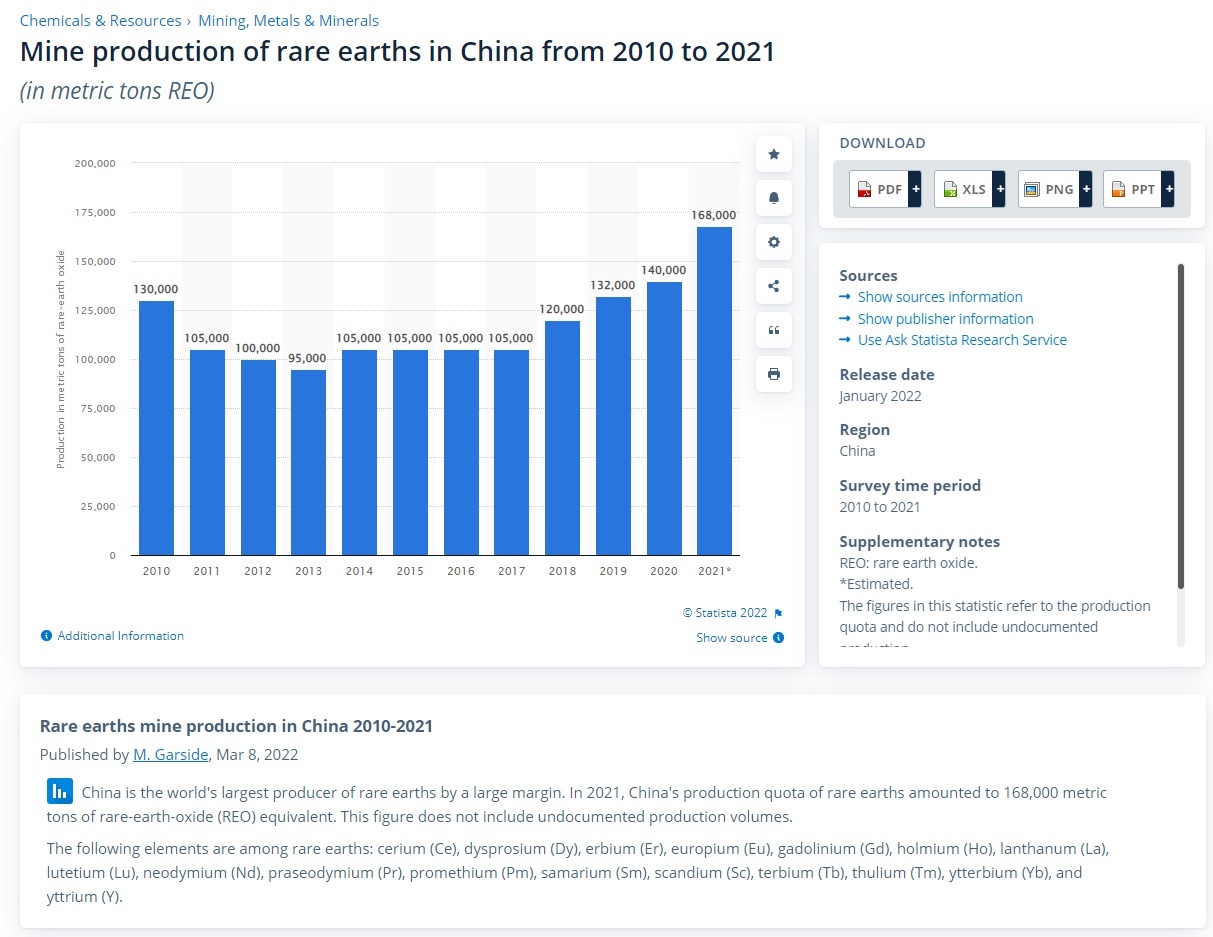Set an alert with the bell icon

tap(773, 198)
